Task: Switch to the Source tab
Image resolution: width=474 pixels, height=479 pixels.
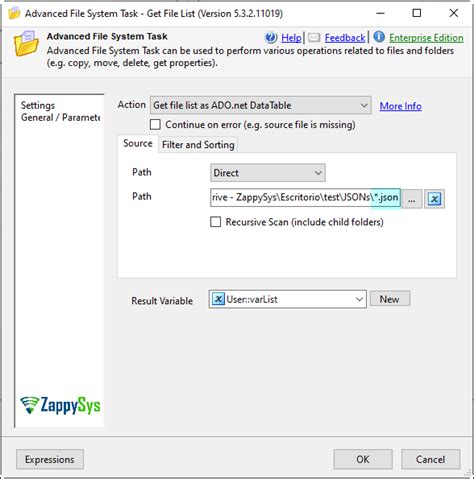Action: 138,144
